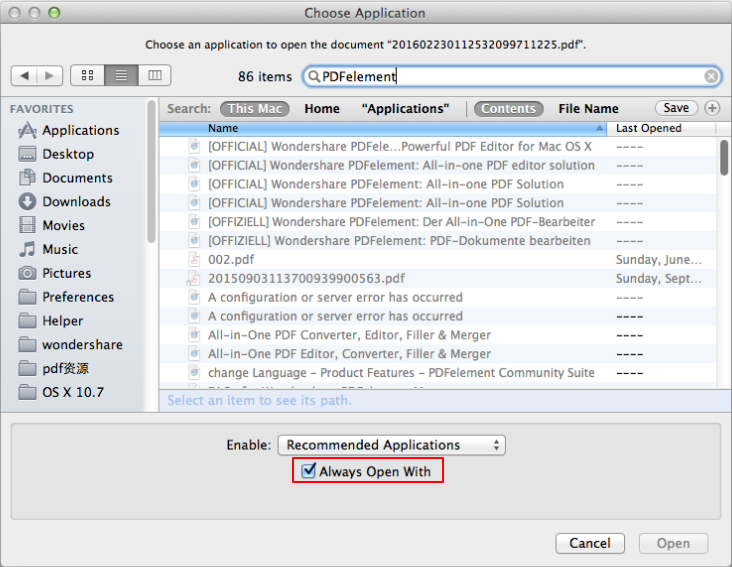The height and width of the screenshot is (567, 732).
Task: Click in the PDFelement search field
Action: click(511, 76)
